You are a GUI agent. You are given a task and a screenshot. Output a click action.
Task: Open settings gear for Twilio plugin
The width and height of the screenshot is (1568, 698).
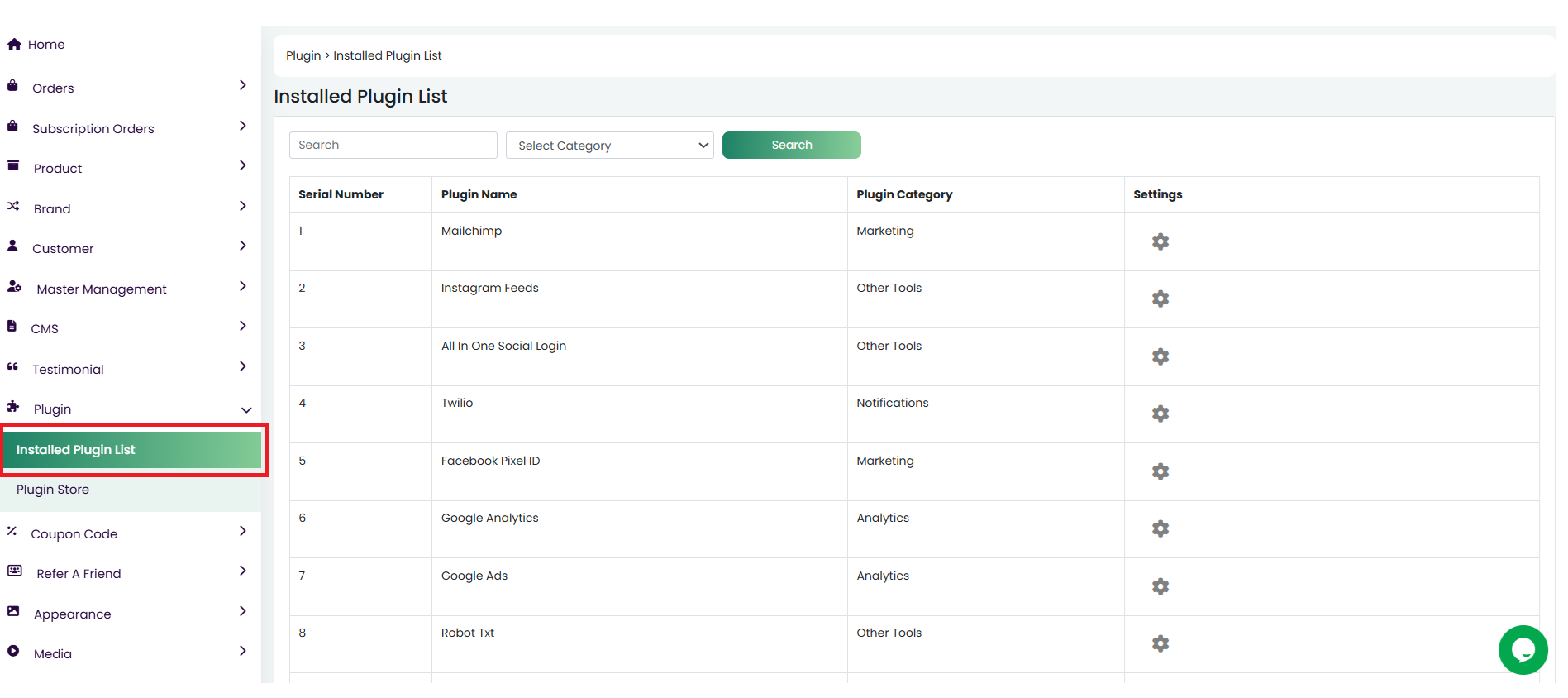(x=1160, y=414)
